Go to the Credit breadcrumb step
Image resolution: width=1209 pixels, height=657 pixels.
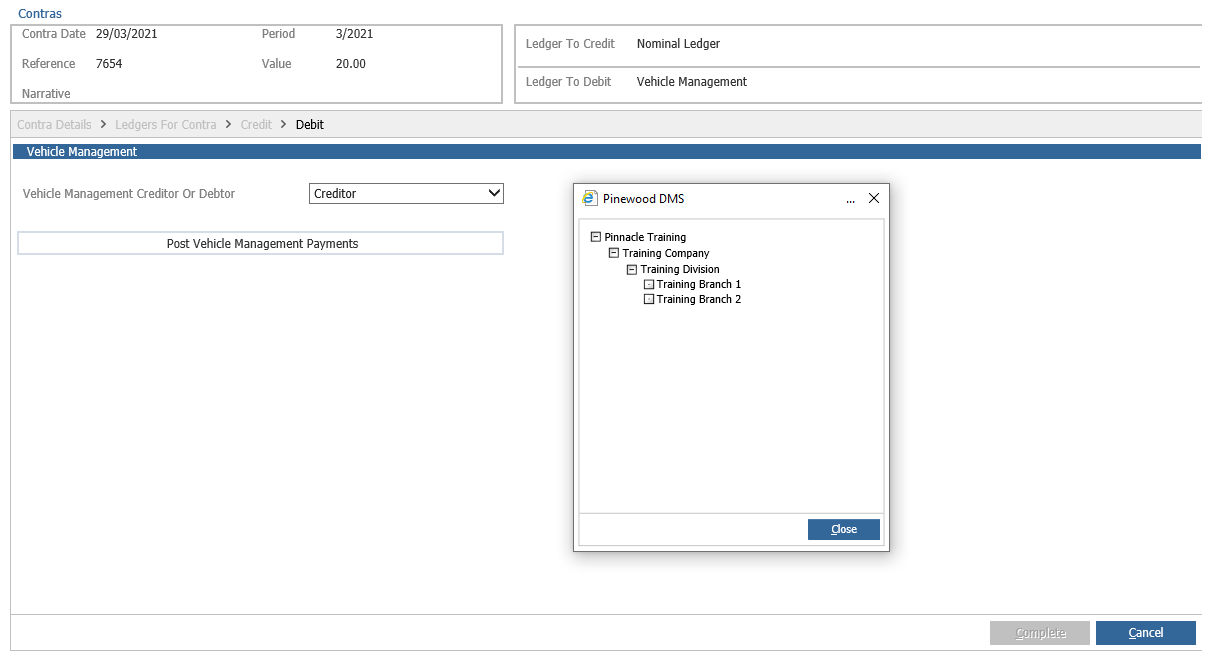coord(256,125)
